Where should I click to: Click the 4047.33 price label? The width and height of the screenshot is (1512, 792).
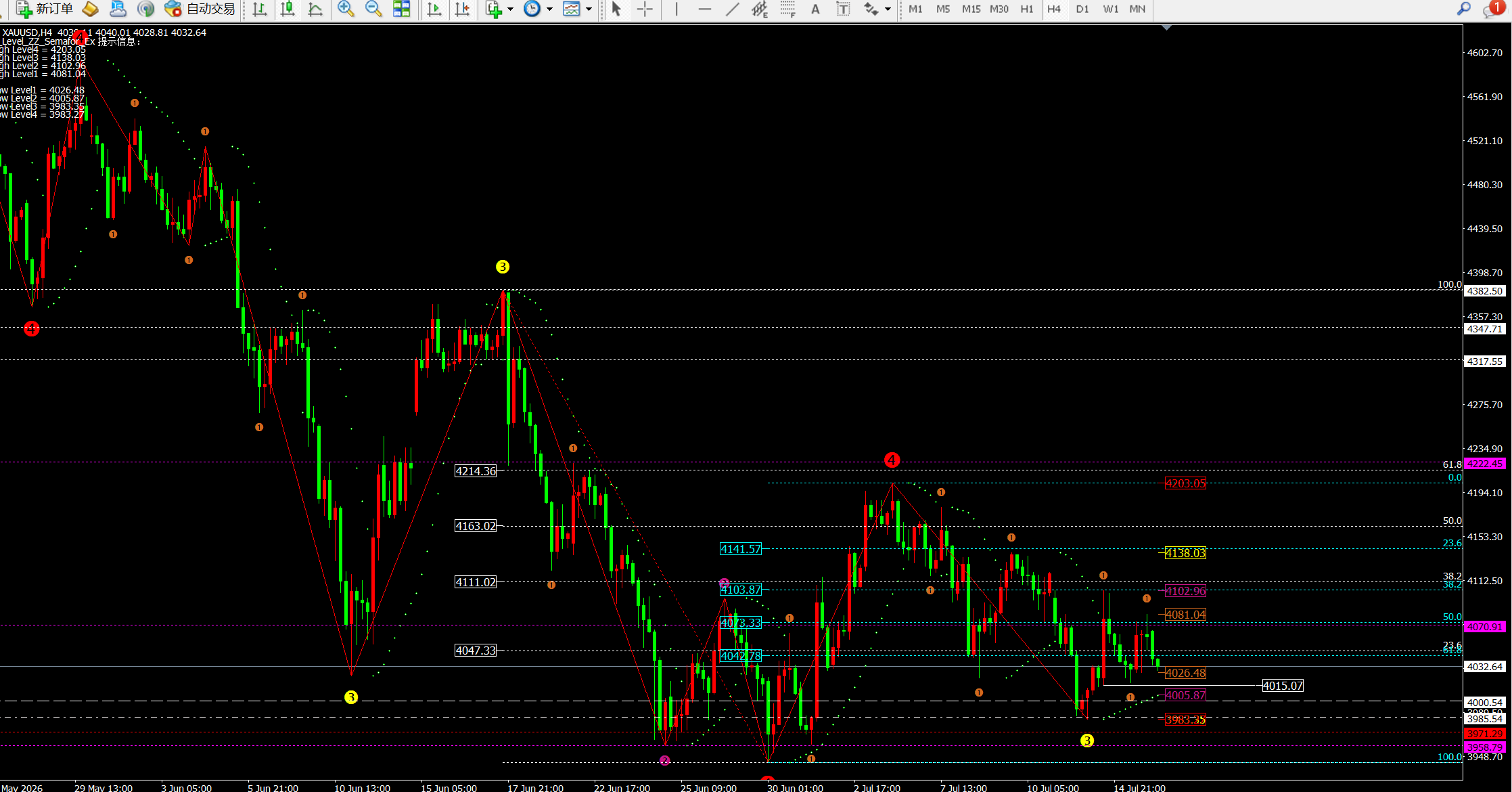tap(476, 651)
